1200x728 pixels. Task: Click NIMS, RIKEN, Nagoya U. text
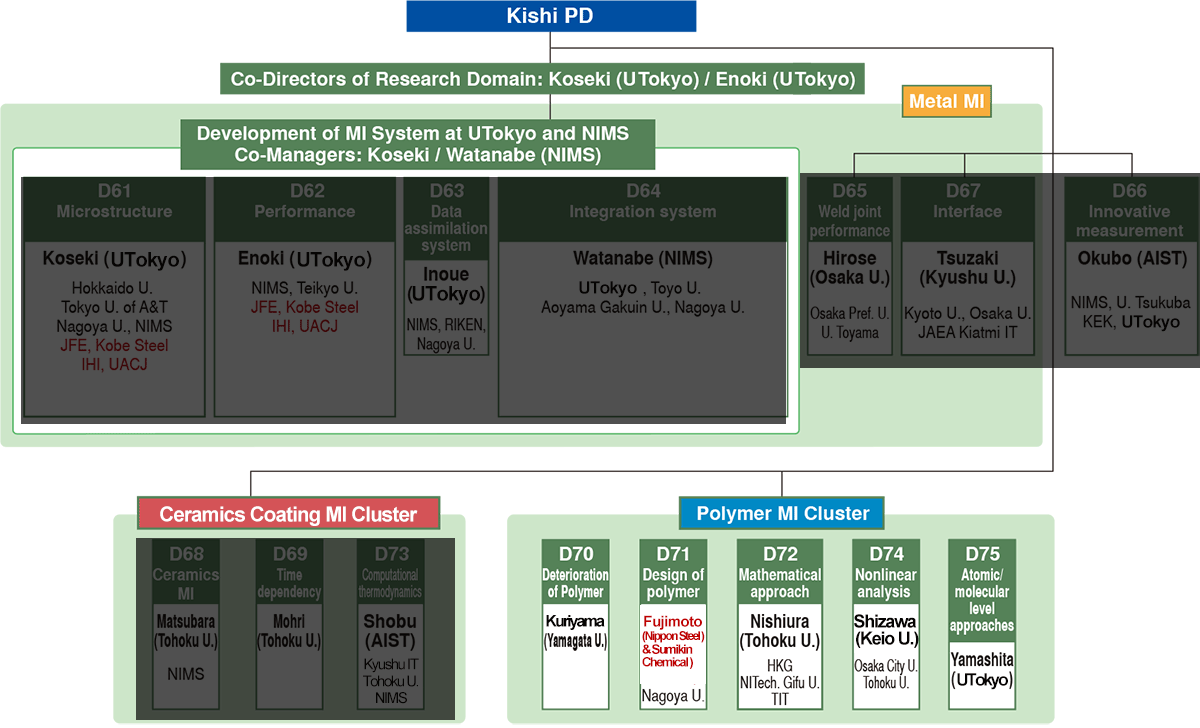pyautogui.click(x=446, y=334)
